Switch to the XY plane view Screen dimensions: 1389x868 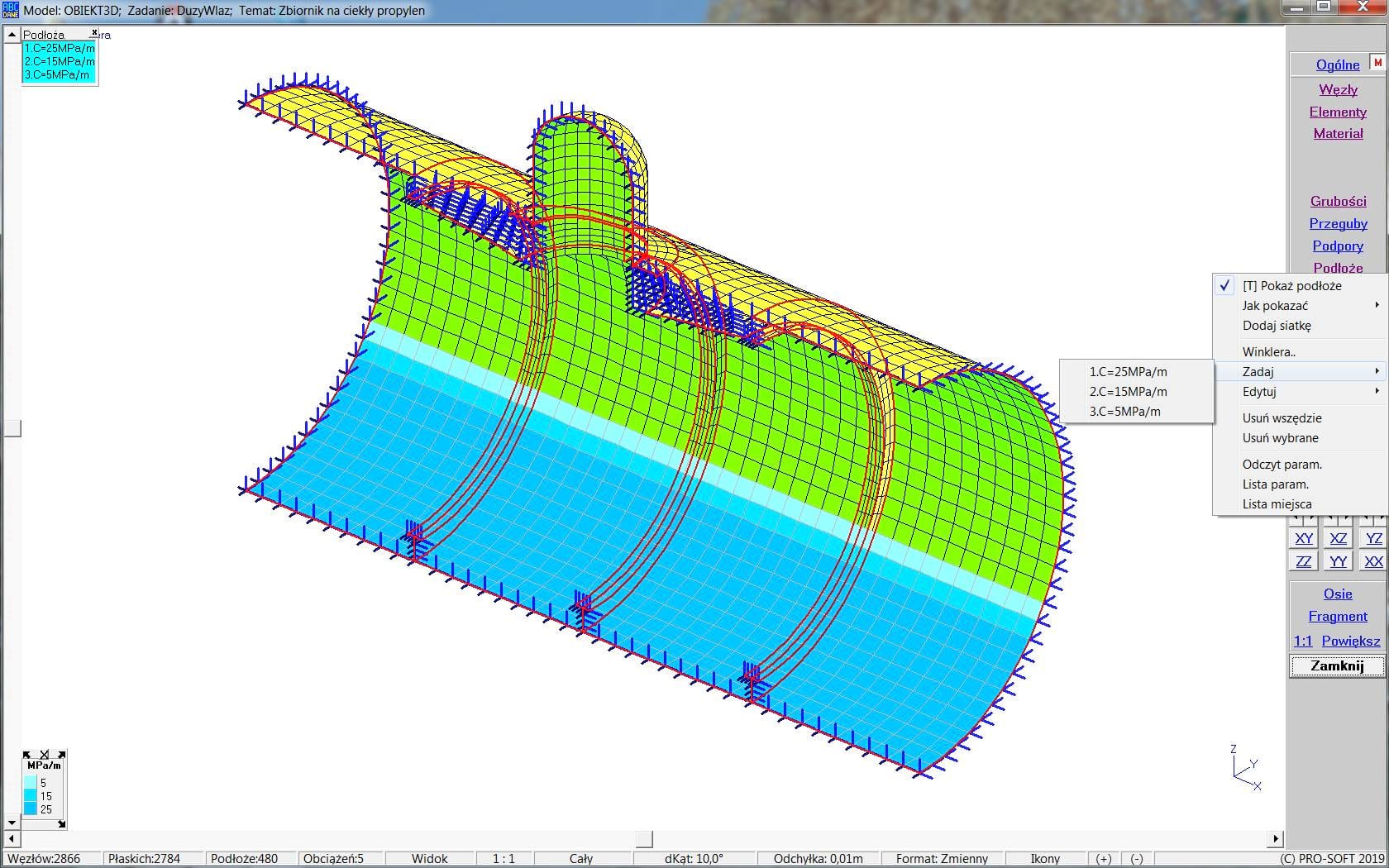(x=1304, y=539)
